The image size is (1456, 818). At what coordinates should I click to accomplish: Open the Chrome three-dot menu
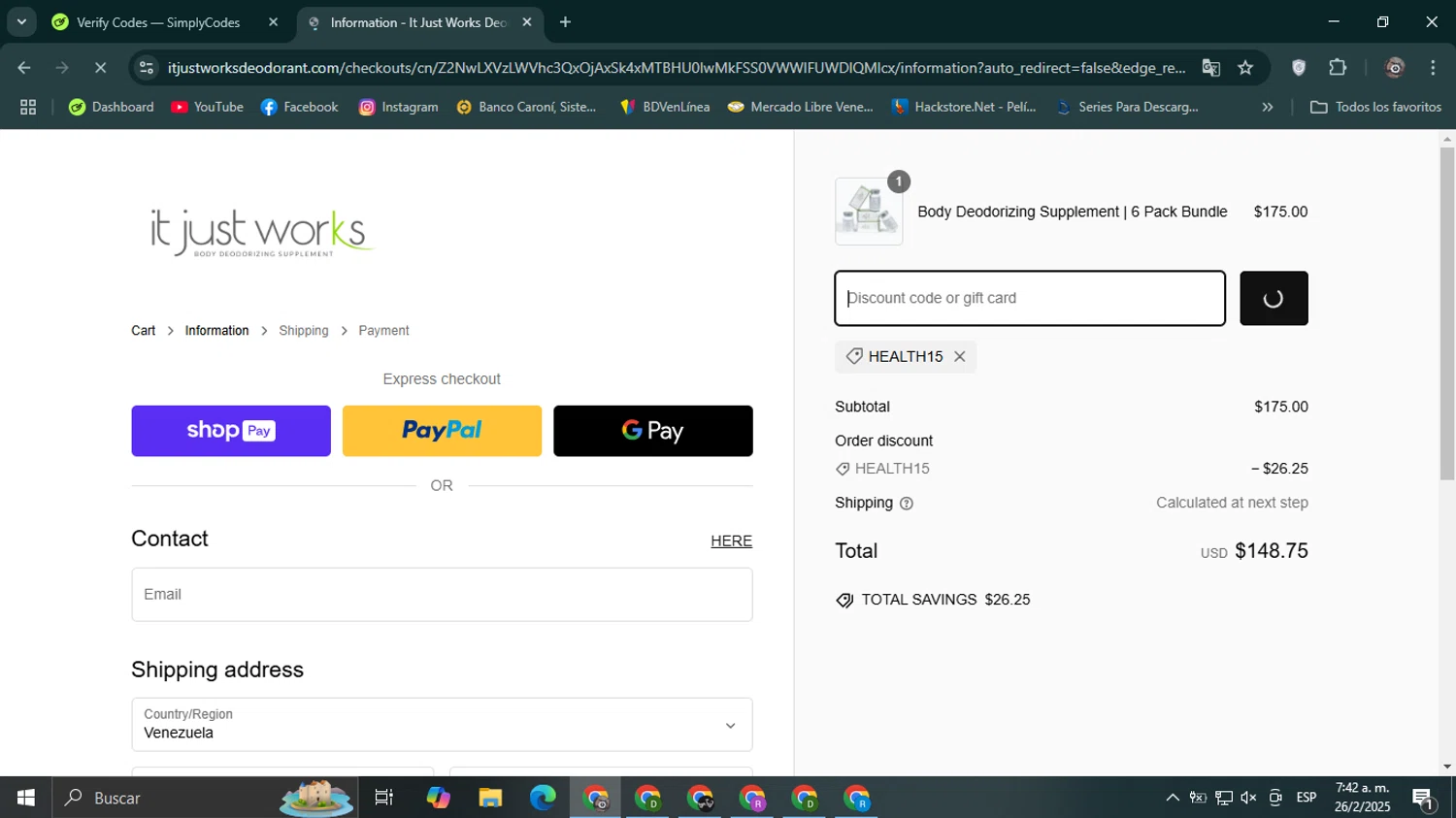(x=1433, y=68)
